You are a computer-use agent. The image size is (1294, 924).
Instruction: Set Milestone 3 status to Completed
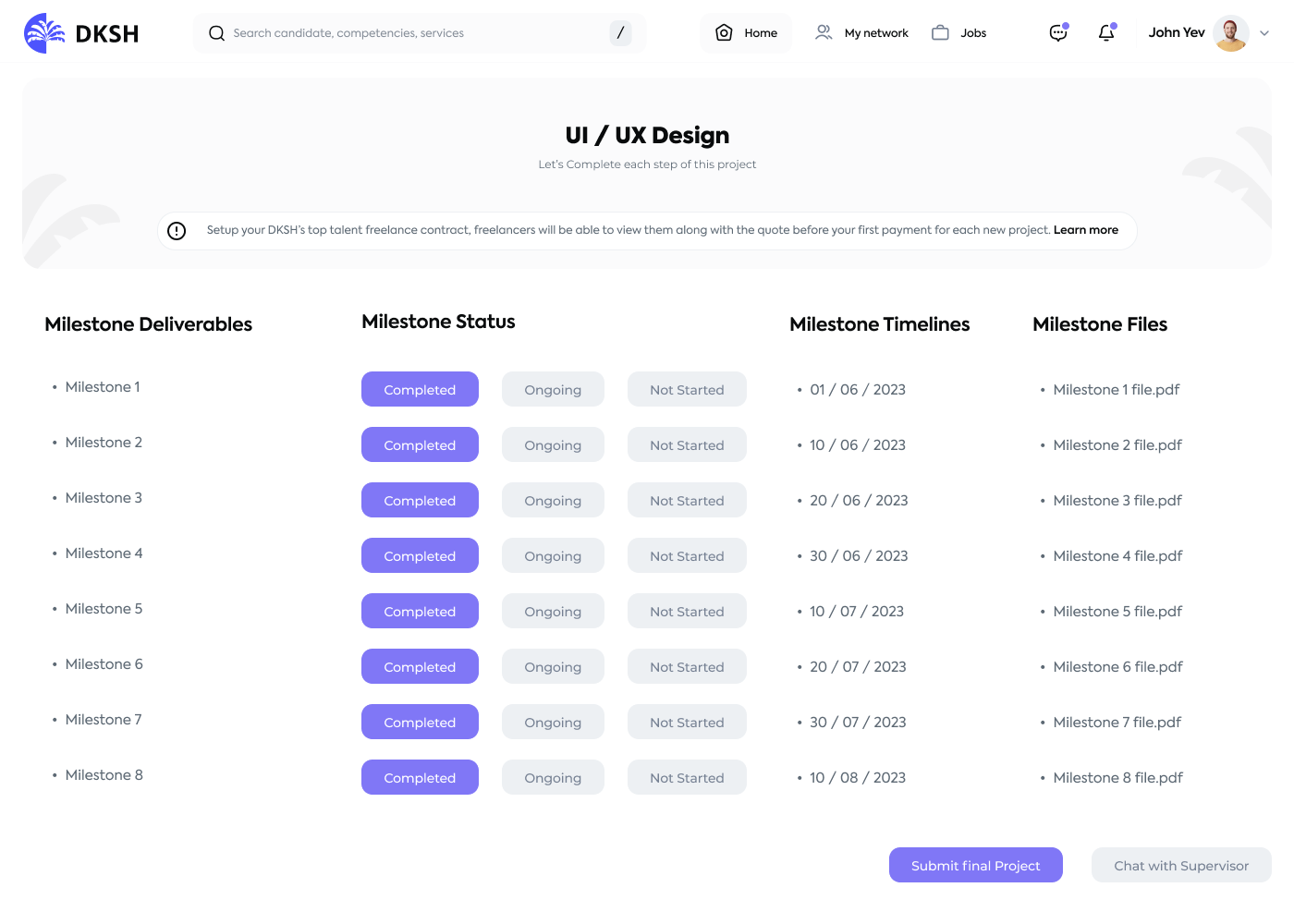point(420,500)
